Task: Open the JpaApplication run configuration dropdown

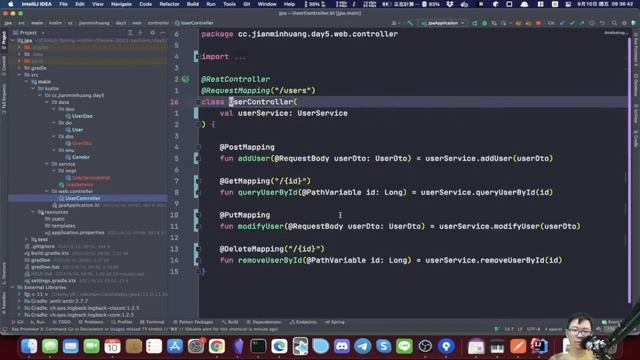Action: 443,23
